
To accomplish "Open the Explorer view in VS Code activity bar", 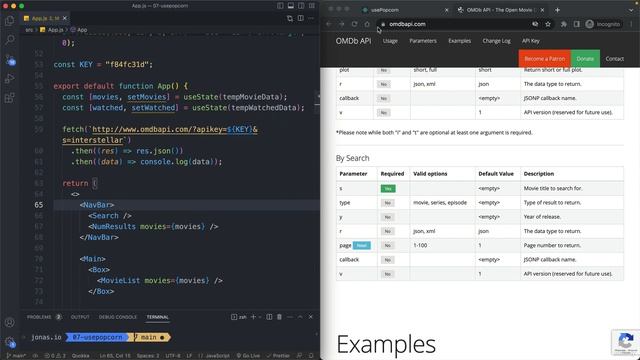I will 9,20.
